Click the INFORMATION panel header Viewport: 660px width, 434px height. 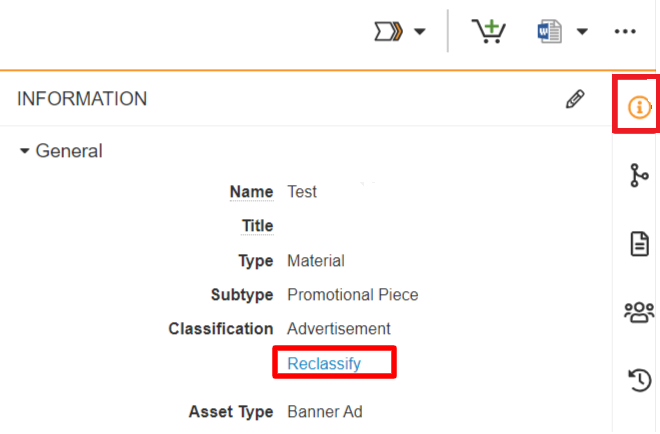pos(83,99)
